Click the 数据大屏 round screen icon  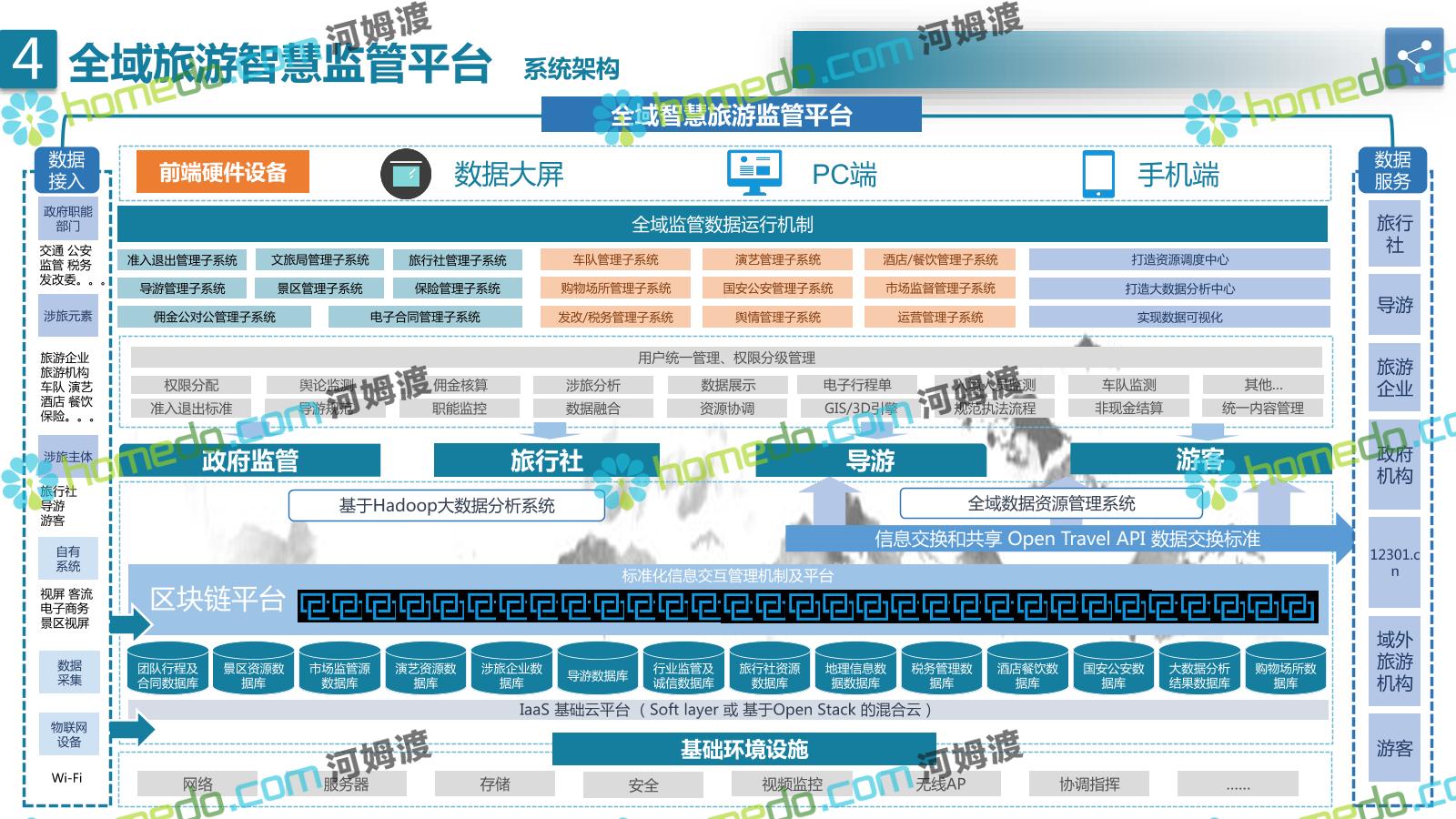(x=405, y=174)
